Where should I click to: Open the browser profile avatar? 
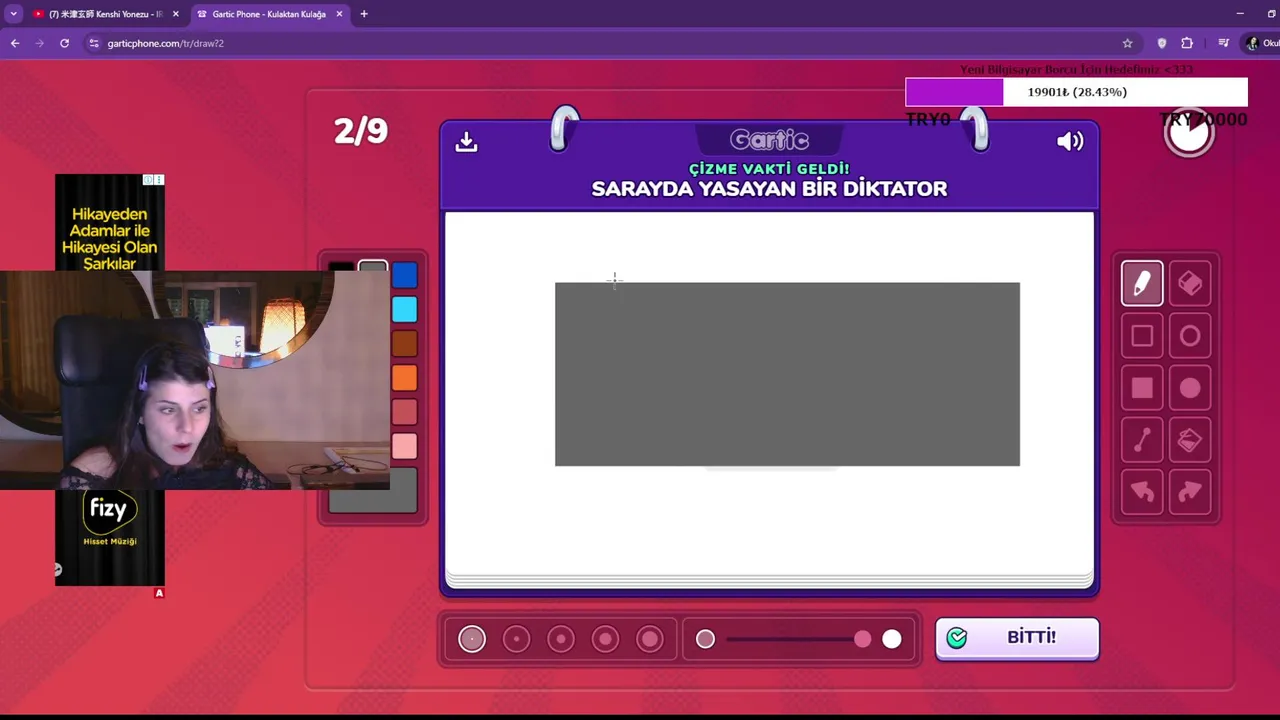pos(1252,43)
